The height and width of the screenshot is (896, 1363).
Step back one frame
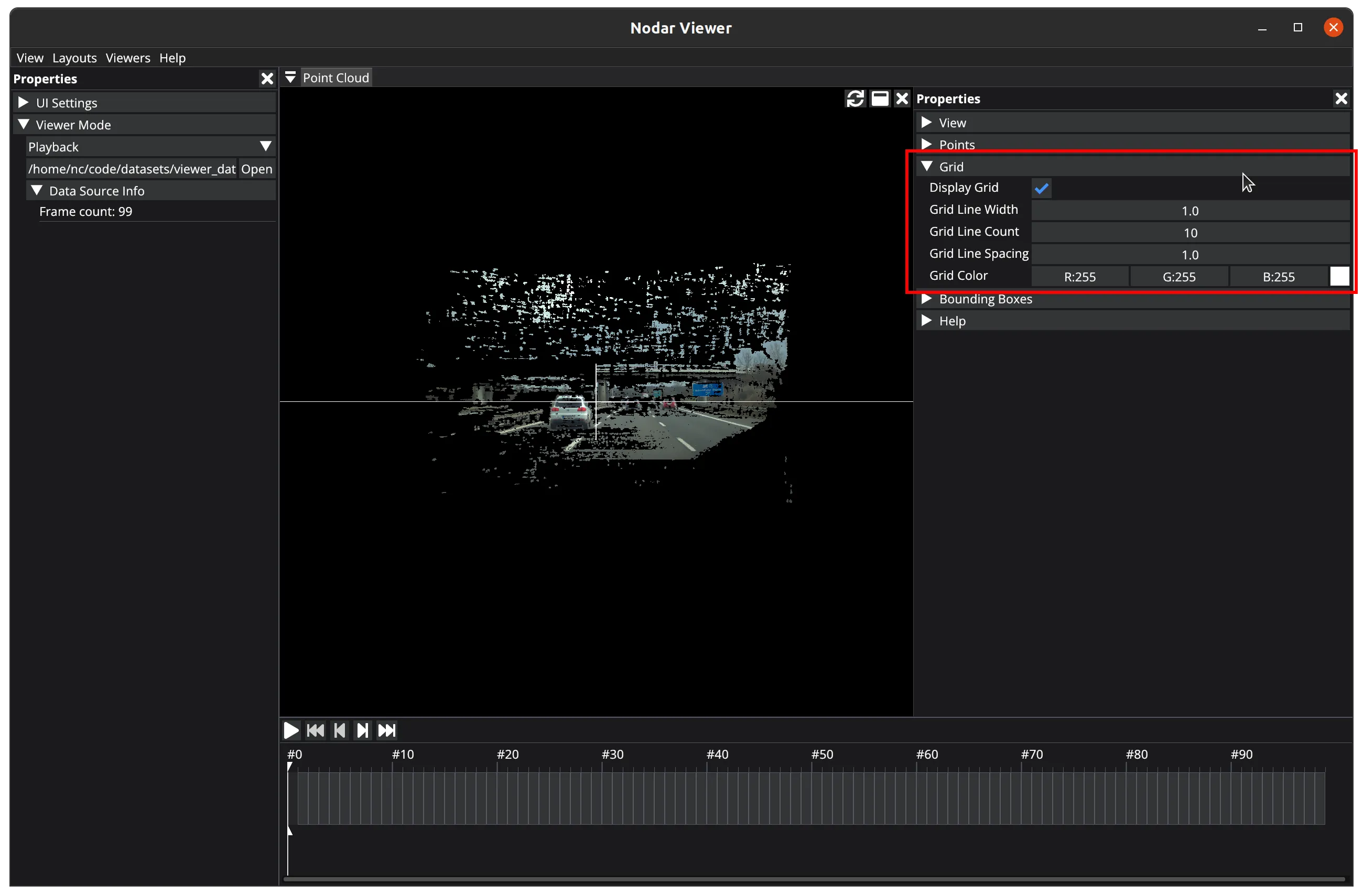click(339, 730)
